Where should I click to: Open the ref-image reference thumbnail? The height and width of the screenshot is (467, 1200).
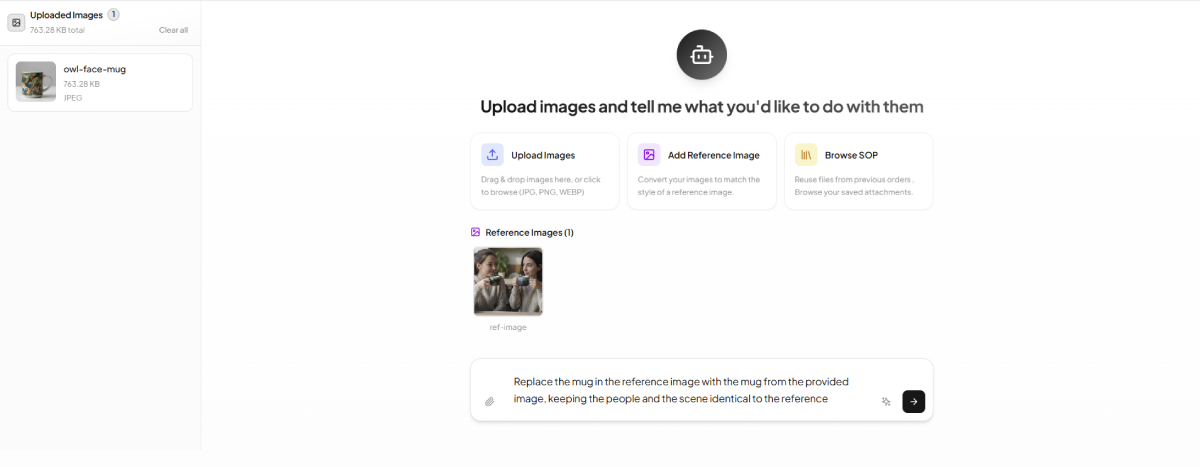pos(508,281)
